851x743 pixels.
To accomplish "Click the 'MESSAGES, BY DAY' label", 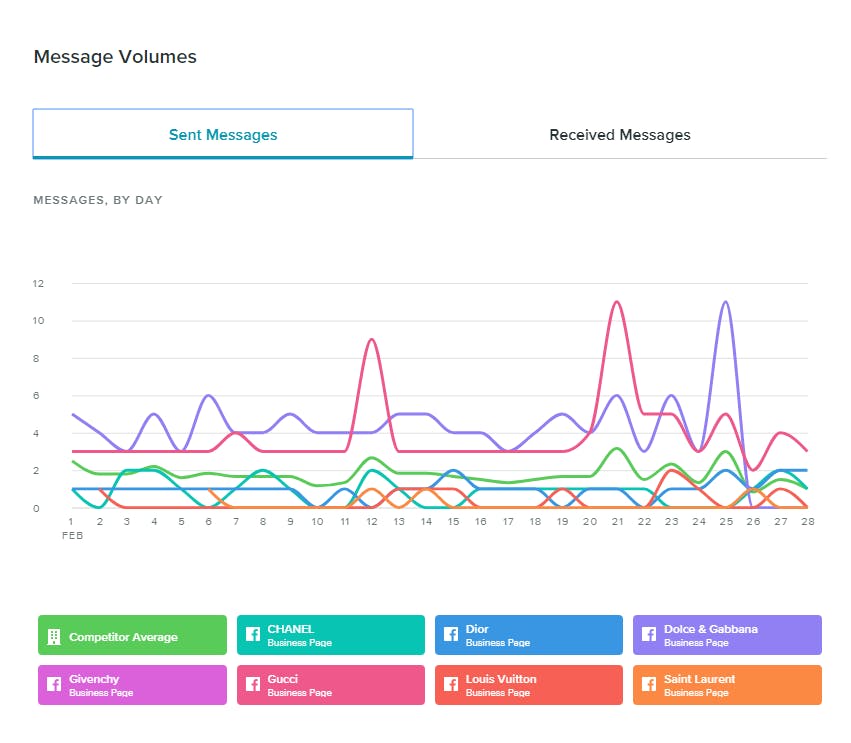I will point(98,200).
